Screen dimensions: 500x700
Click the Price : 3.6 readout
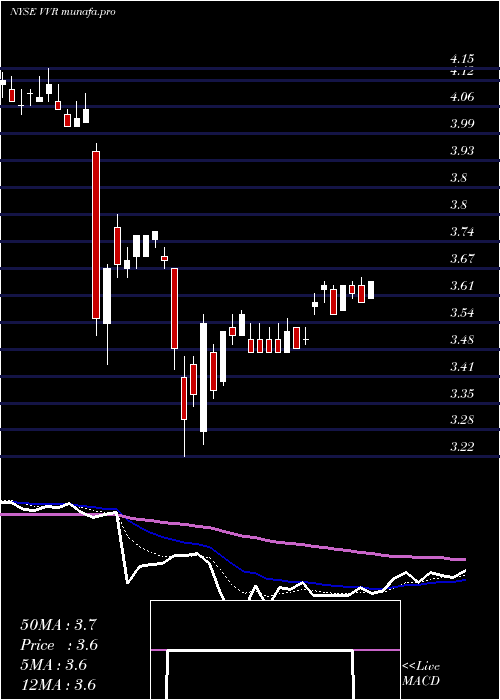58,645
